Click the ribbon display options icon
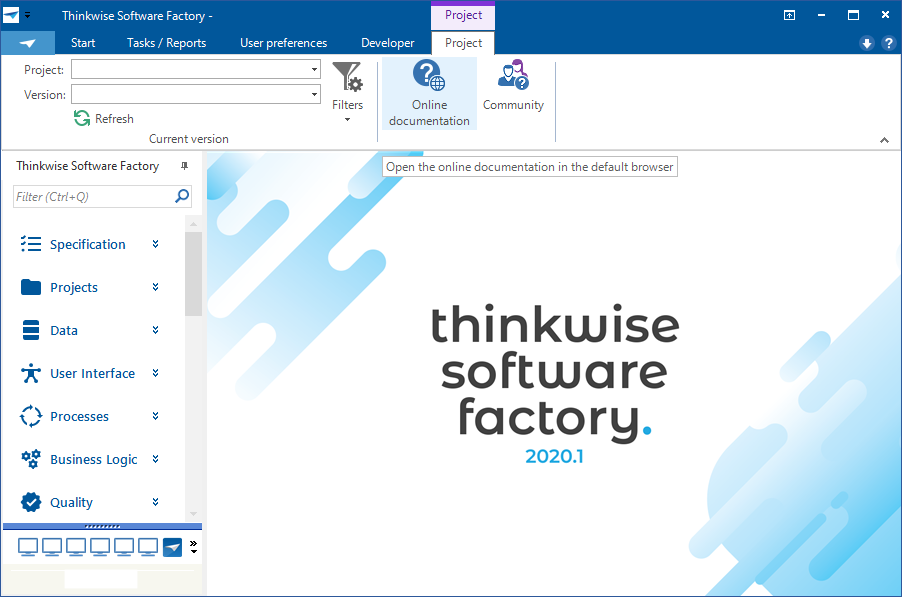Image resolution: width=902 pixels, height=597 pixels. [x=789, y=16]
